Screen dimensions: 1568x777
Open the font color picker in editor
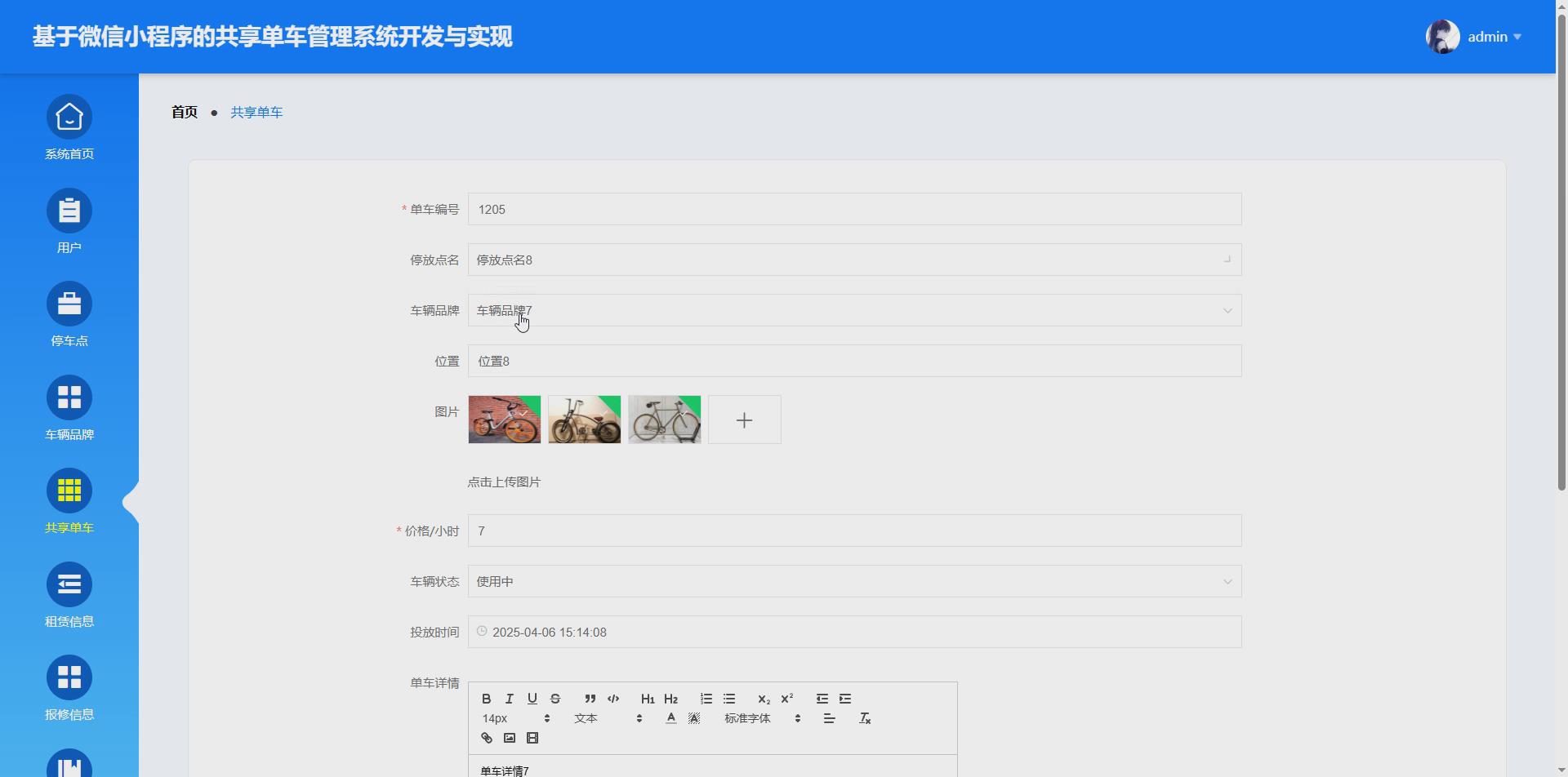(671, 718)
